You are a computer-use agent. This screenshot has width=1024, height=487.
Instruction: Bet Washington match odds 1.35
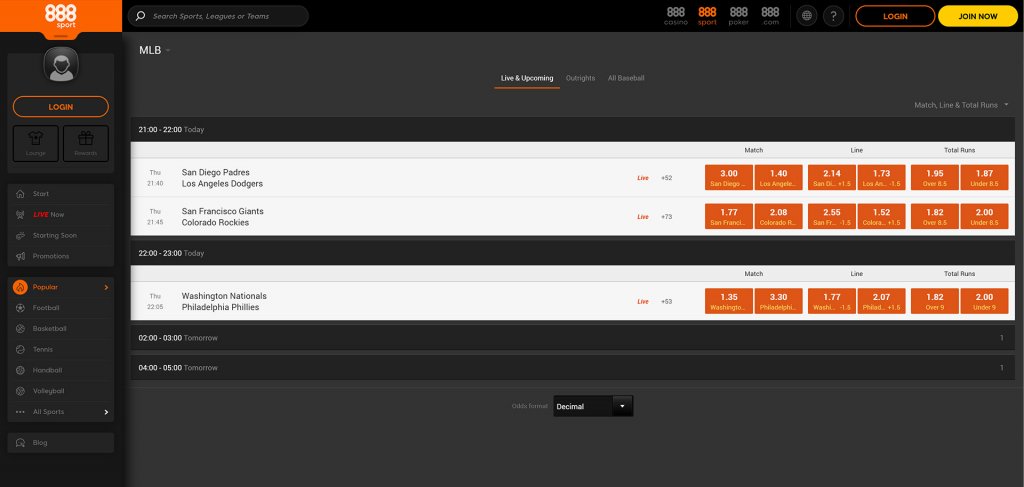coord(729,301)
